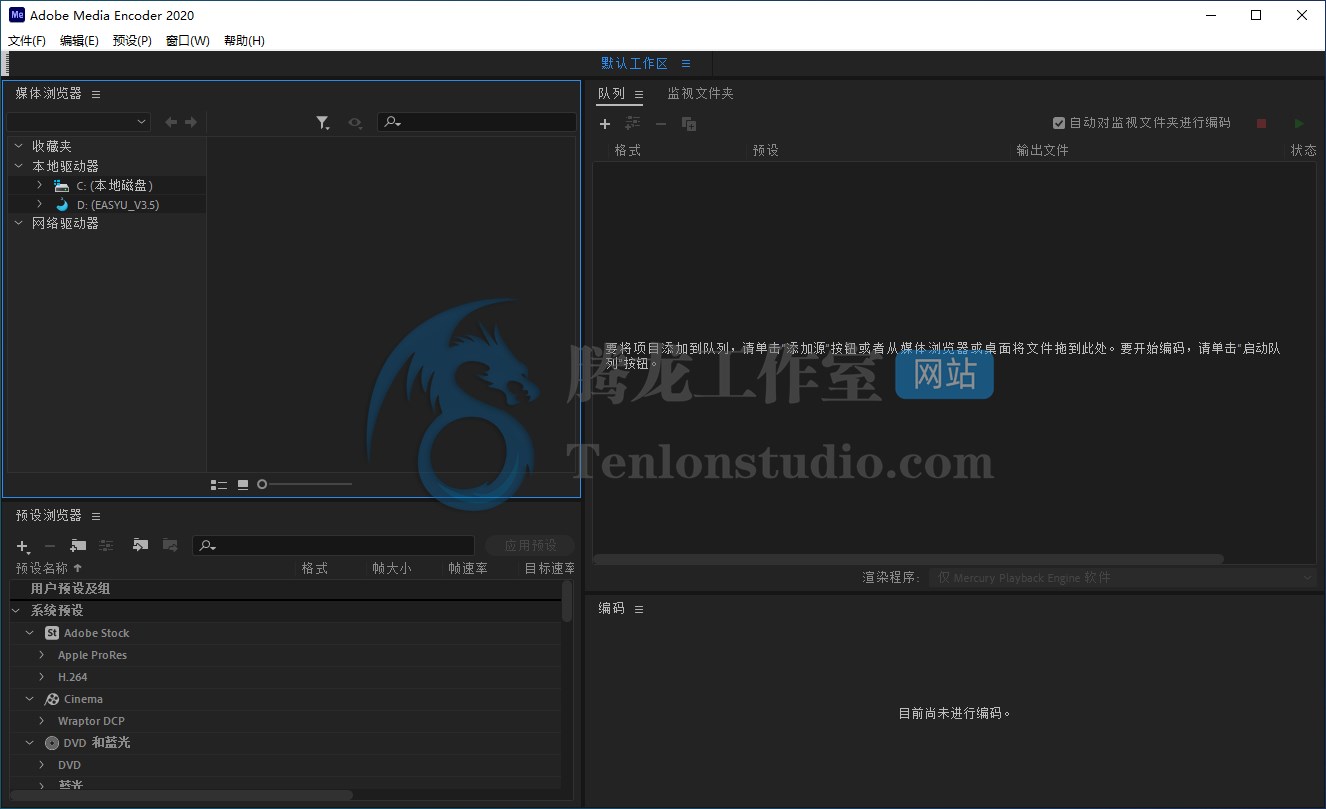
Task: Click export presets icon
Action: tap(170, 545)
